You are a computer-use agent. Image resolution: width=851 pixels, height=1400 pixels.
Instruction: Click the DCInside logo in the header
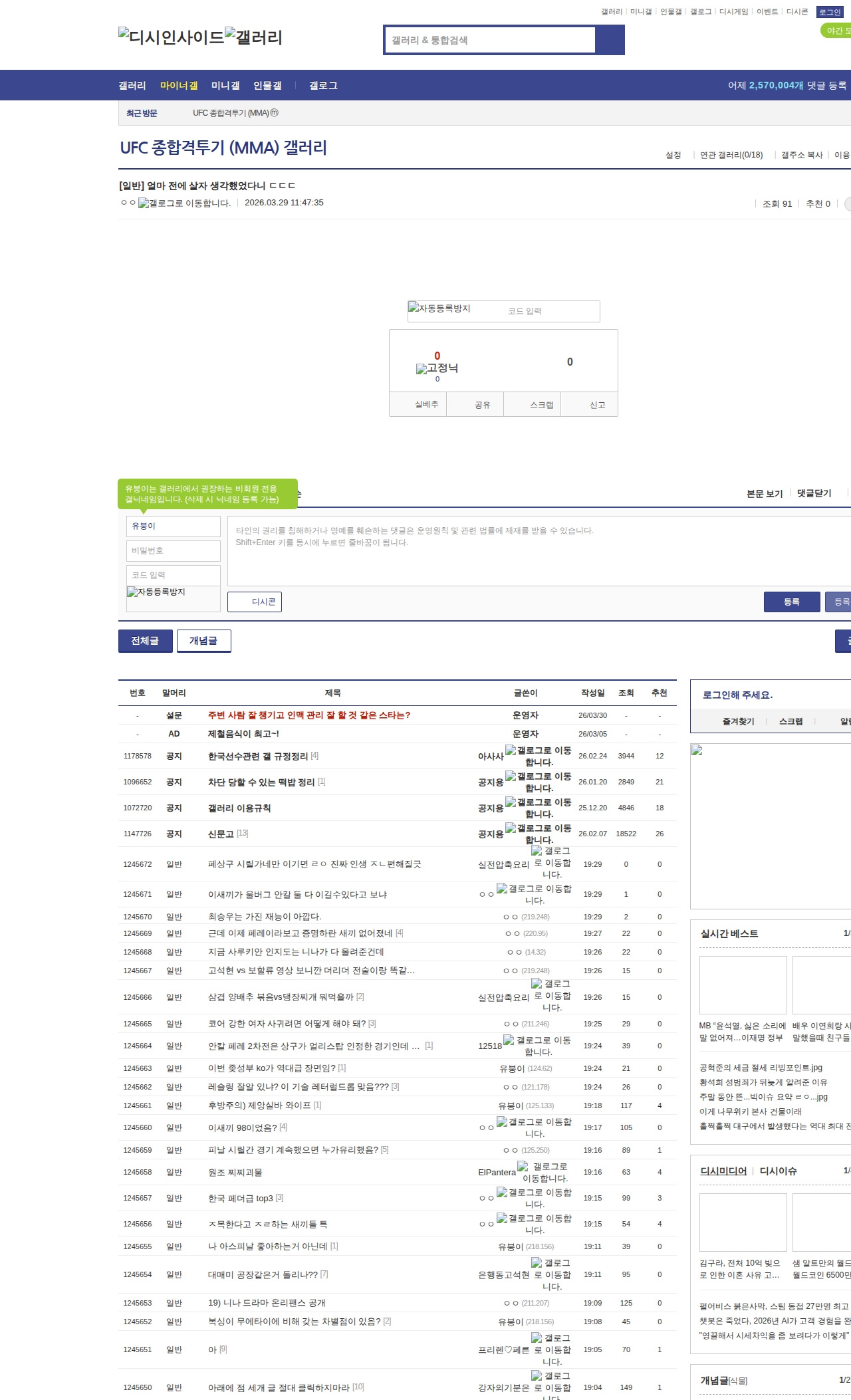(x=171, y=37)
